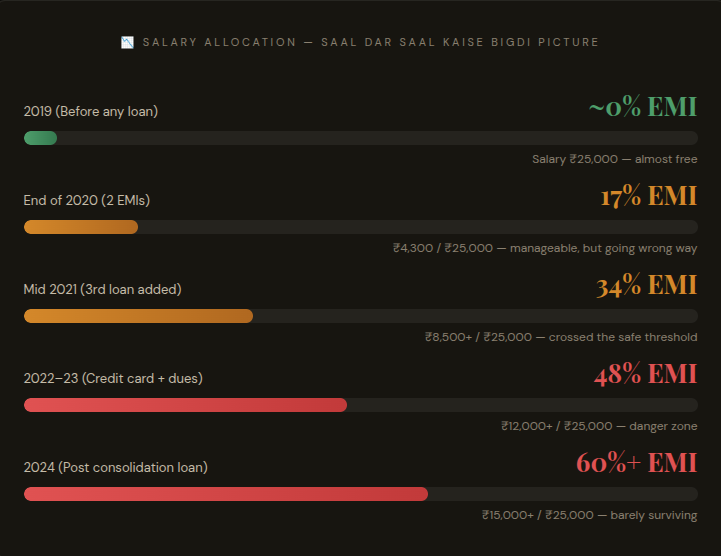This screenshot has width=721, height=556.
Task: Click the green 2019 progress bar
Action: coord(41,138)
